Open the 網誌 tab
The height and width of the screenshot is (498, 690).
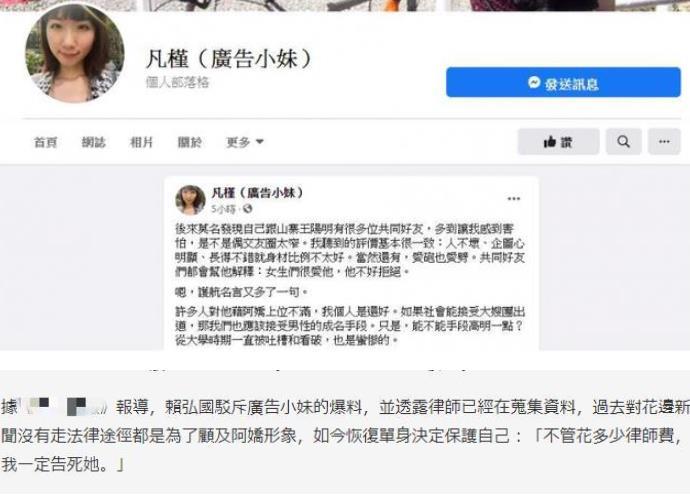[x=94, y=142]
